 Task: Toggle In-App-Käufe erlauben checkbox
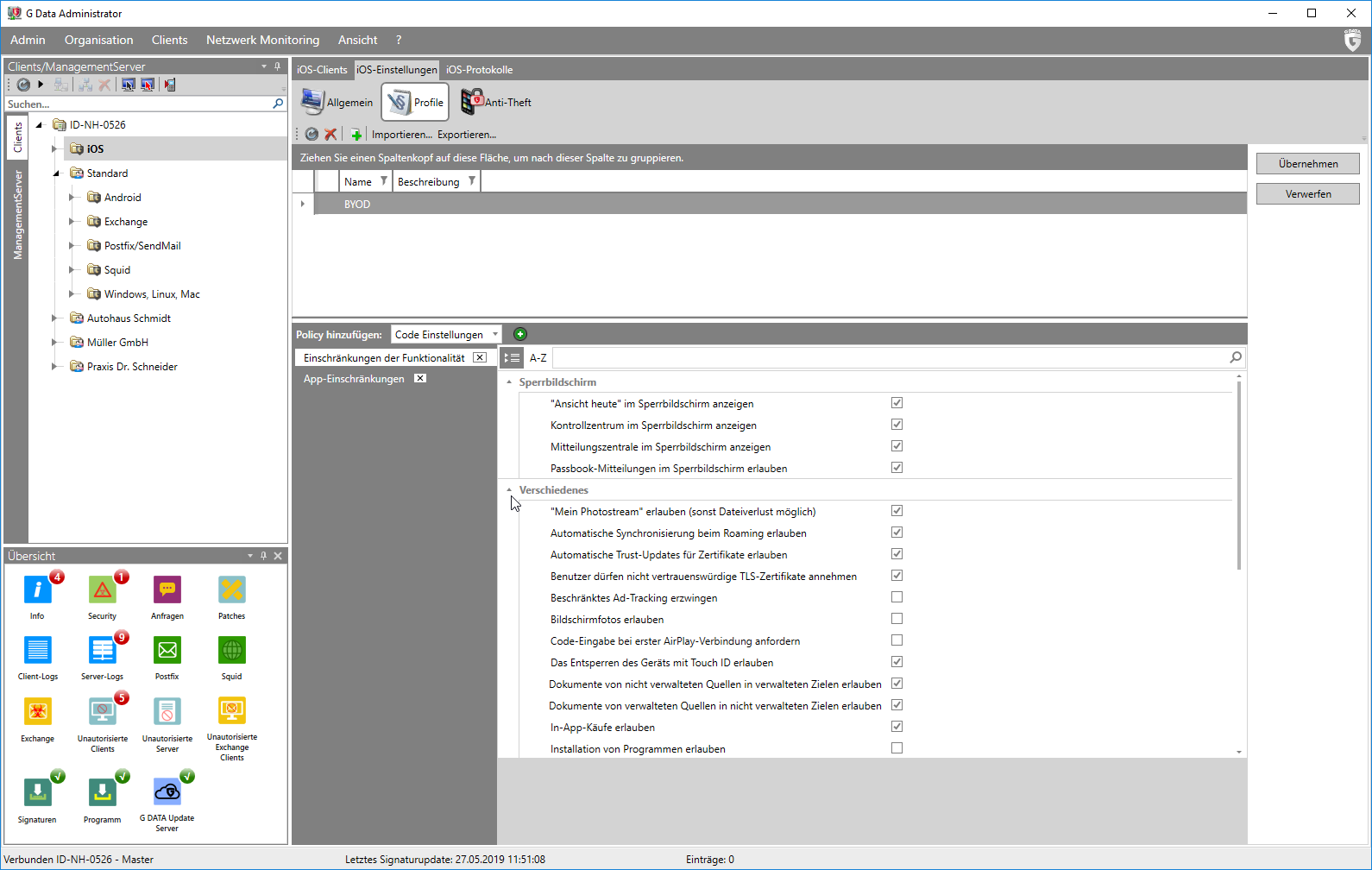(x=897, y=727)
